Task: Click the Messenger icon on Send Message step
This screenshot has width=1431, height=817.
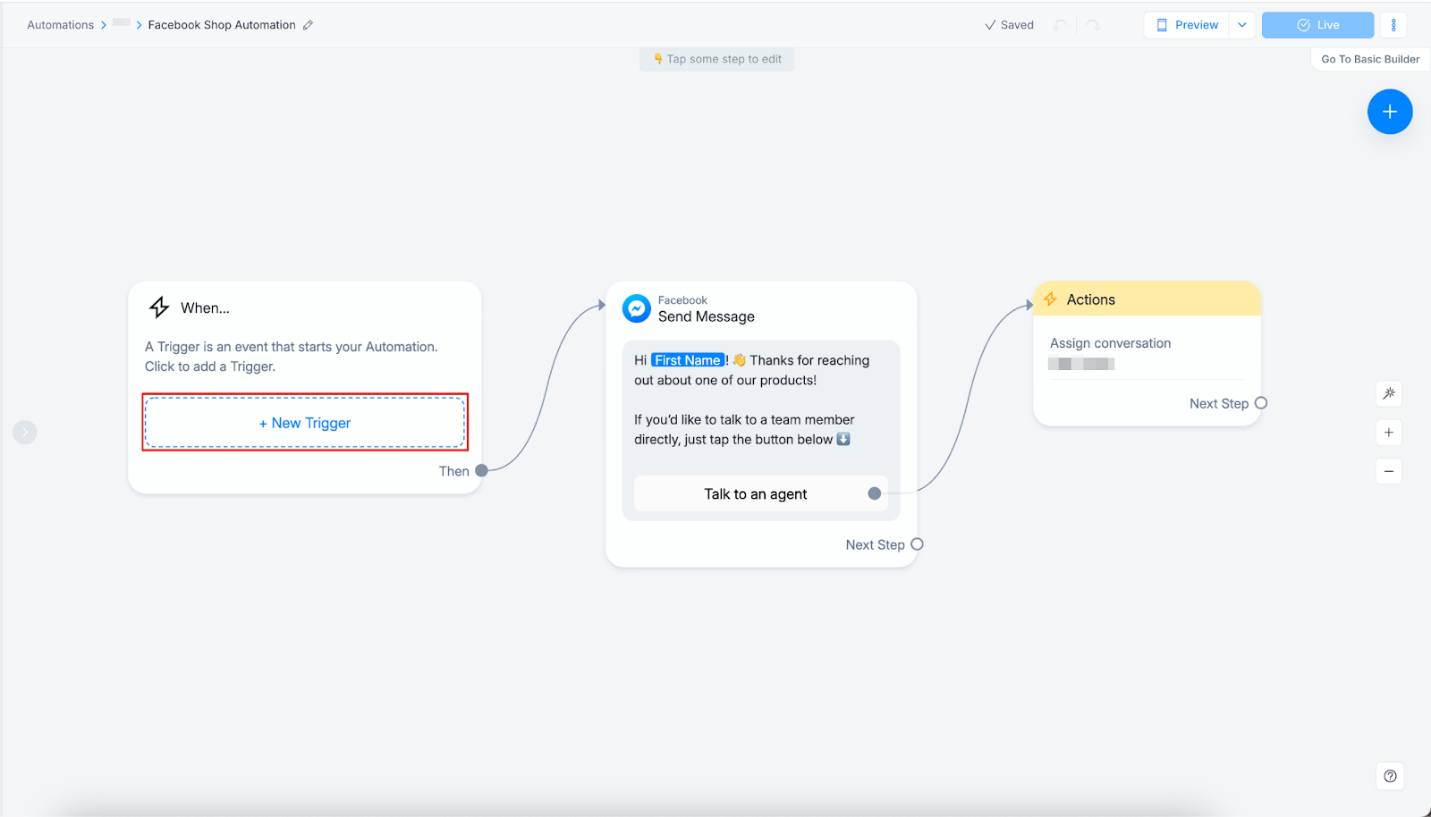Action: tap(636, 308)
